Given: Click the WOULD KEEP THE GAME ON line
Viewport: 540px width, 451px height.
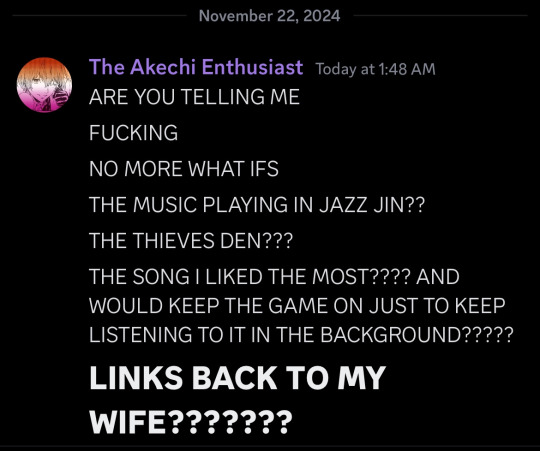Looking at the screenshot, I should pos(297,306).
